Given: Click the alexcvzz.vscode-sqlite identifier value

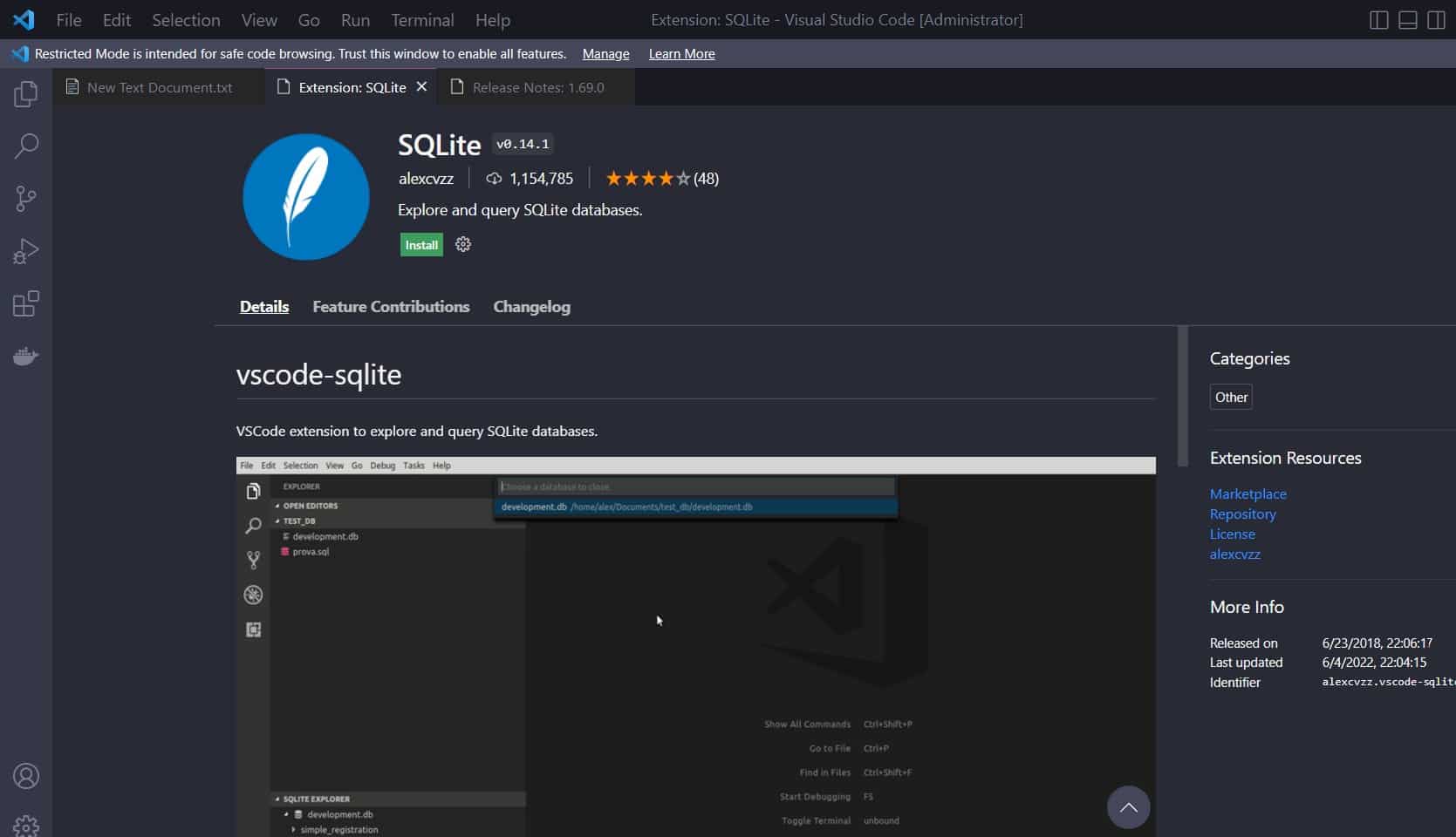Looking at the screenshot, I should 1389,682.
